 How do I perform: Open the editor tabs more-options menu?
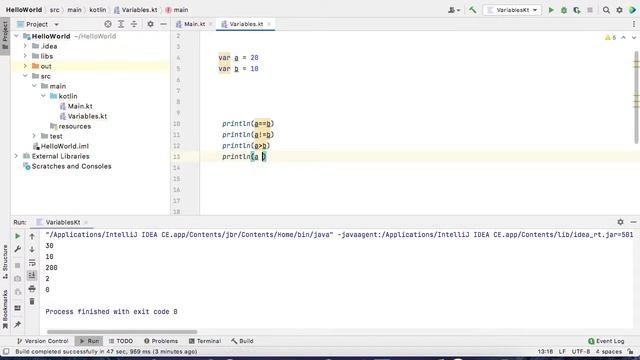(x=634, y=24)
